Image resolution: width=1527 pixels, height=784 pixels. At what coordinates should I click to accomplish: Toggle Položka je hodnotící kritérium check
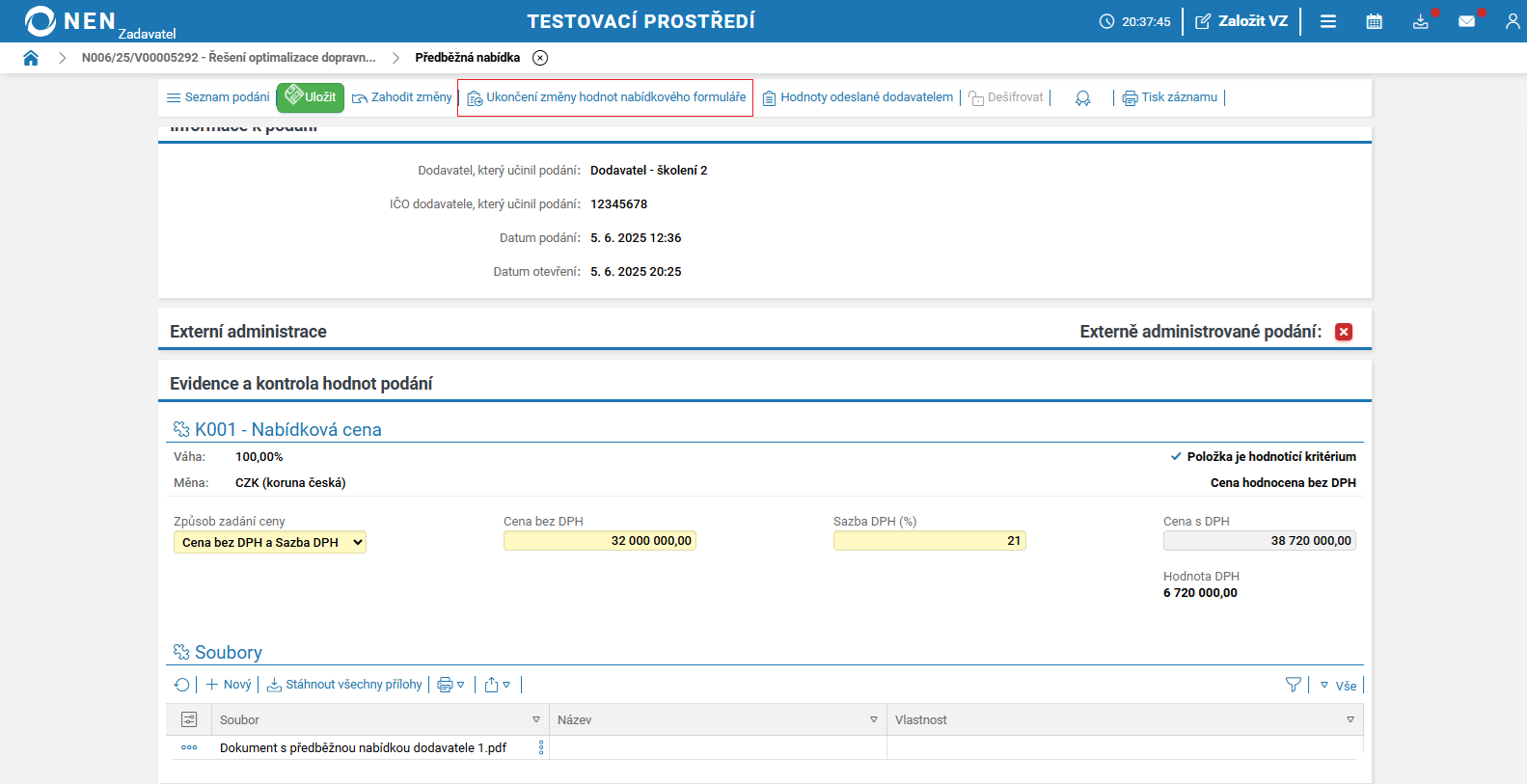[1176, 457]
